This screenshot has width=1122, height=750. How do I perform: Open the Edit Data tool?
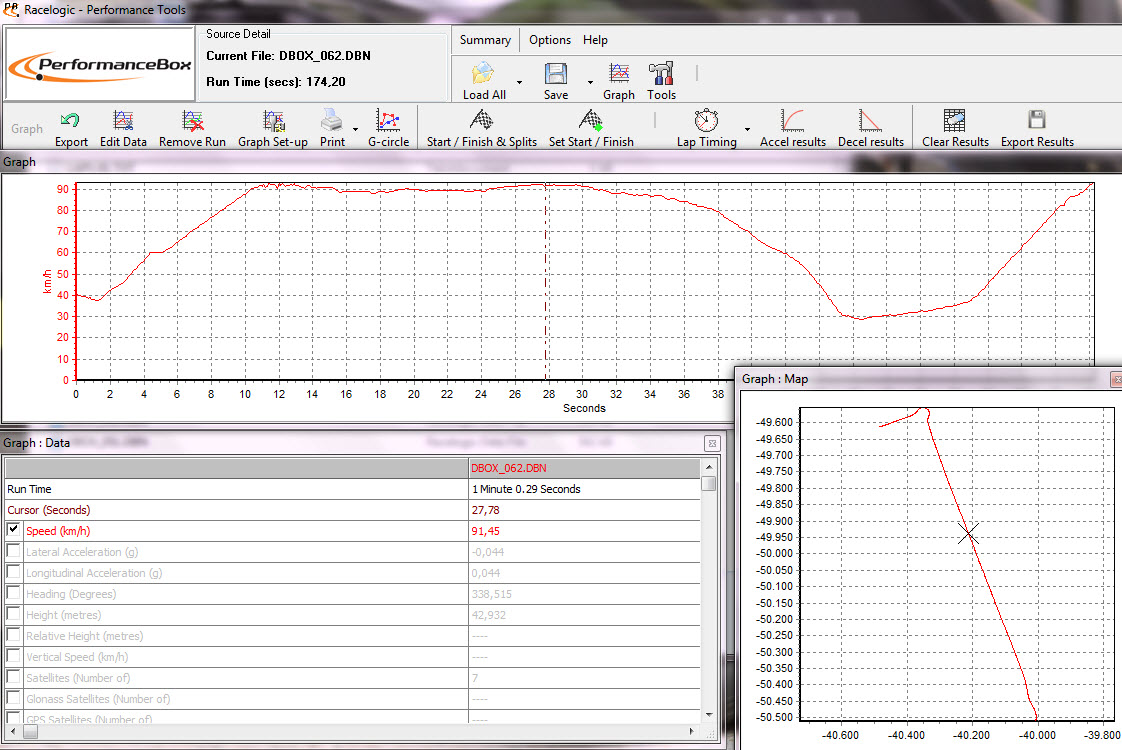tap(123, 120)
